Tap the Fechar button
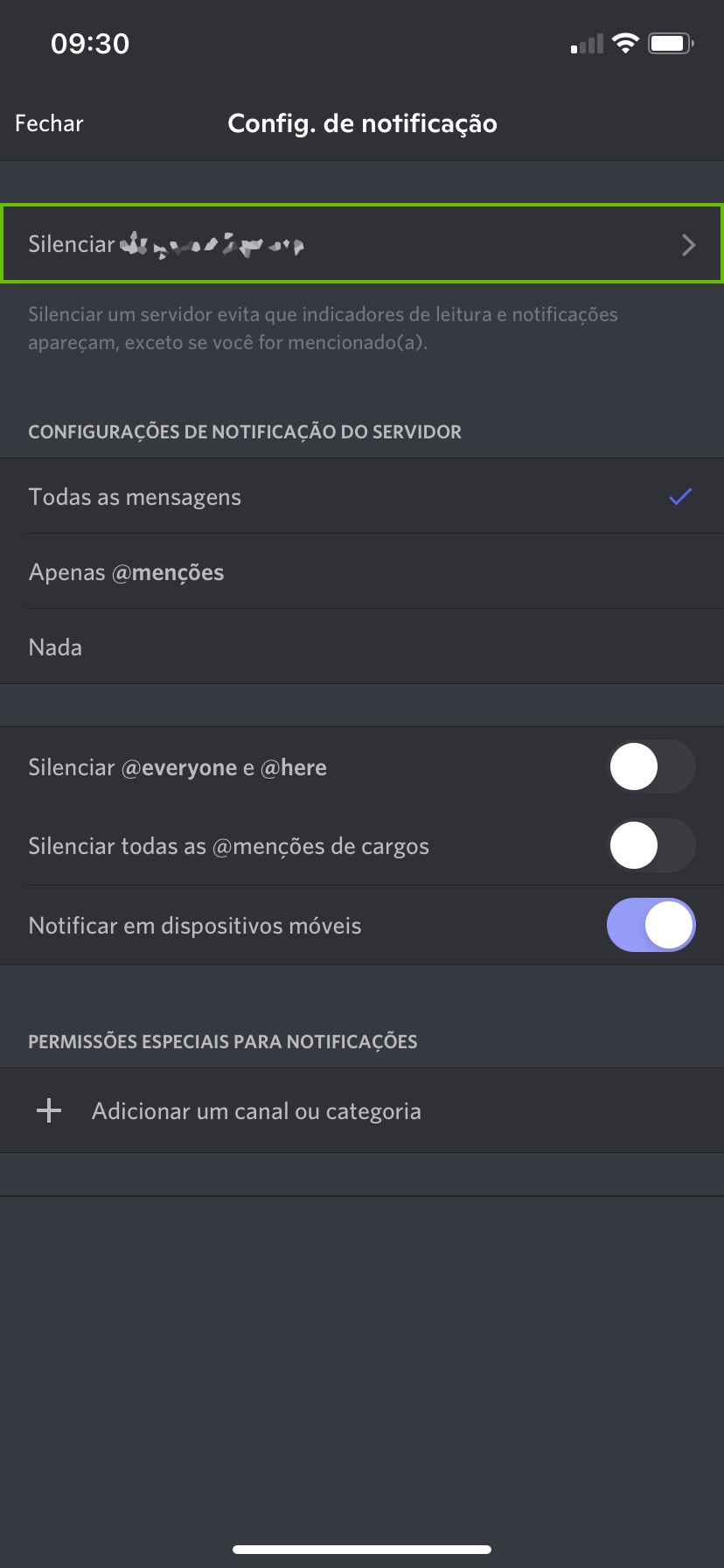 tap(49, 123)
